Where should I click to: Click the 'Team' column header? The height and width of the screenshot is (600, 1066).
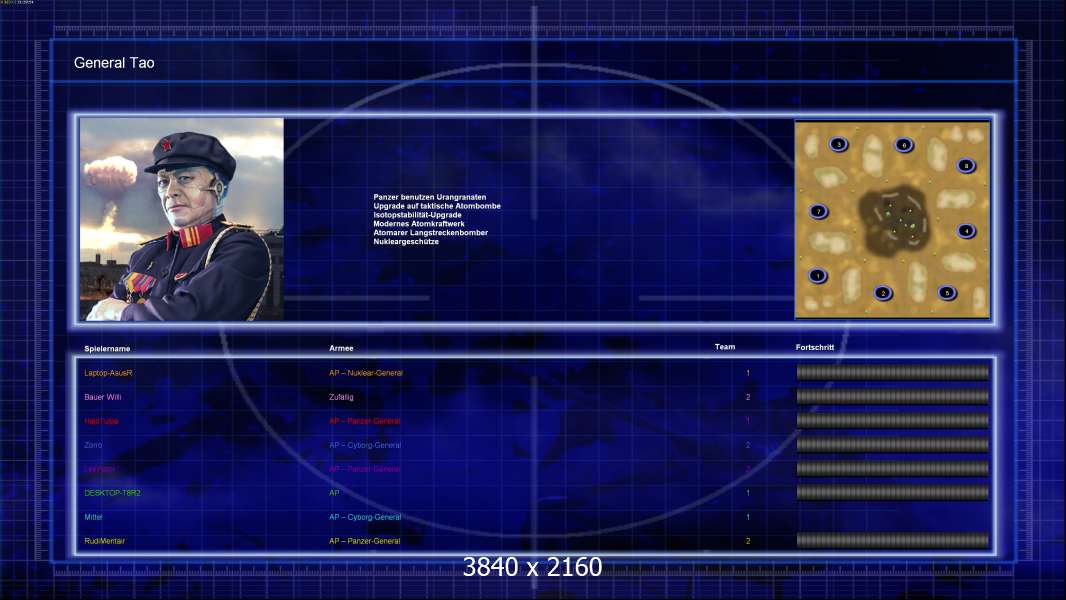(x=725, y=347)
